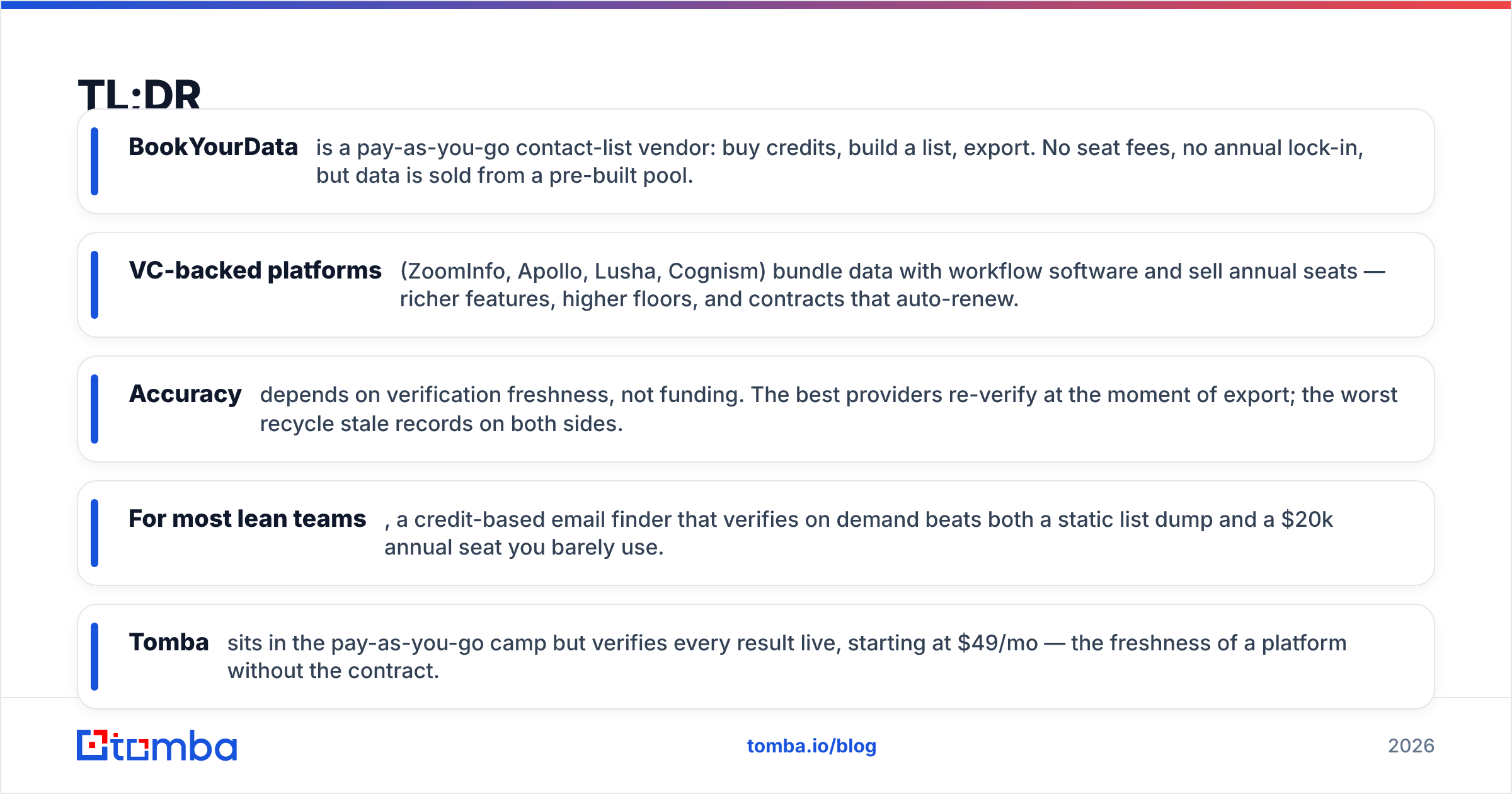Click the blue accent bar beside BookYourData
The width and height of the screenshot is (1512, 794).
(94, 161)
